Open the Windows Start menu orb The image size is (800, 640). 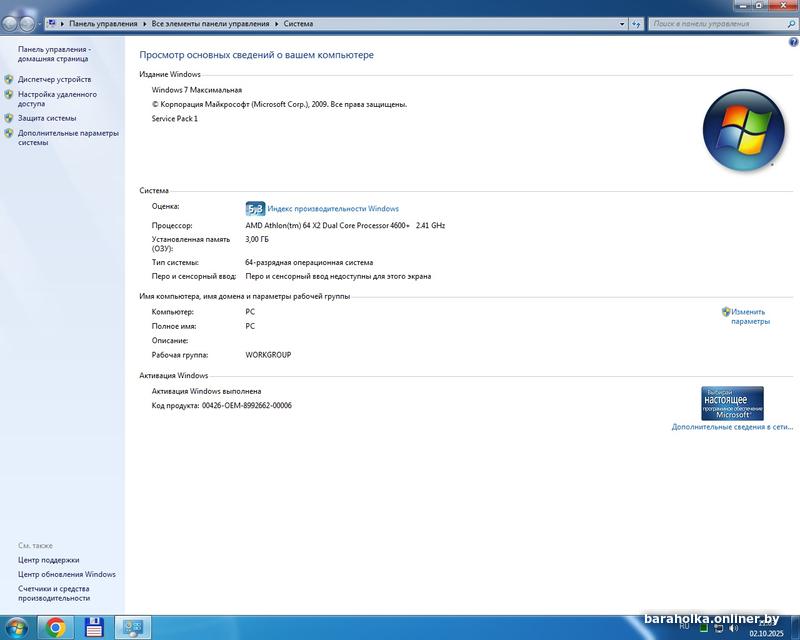pos(16,627)
